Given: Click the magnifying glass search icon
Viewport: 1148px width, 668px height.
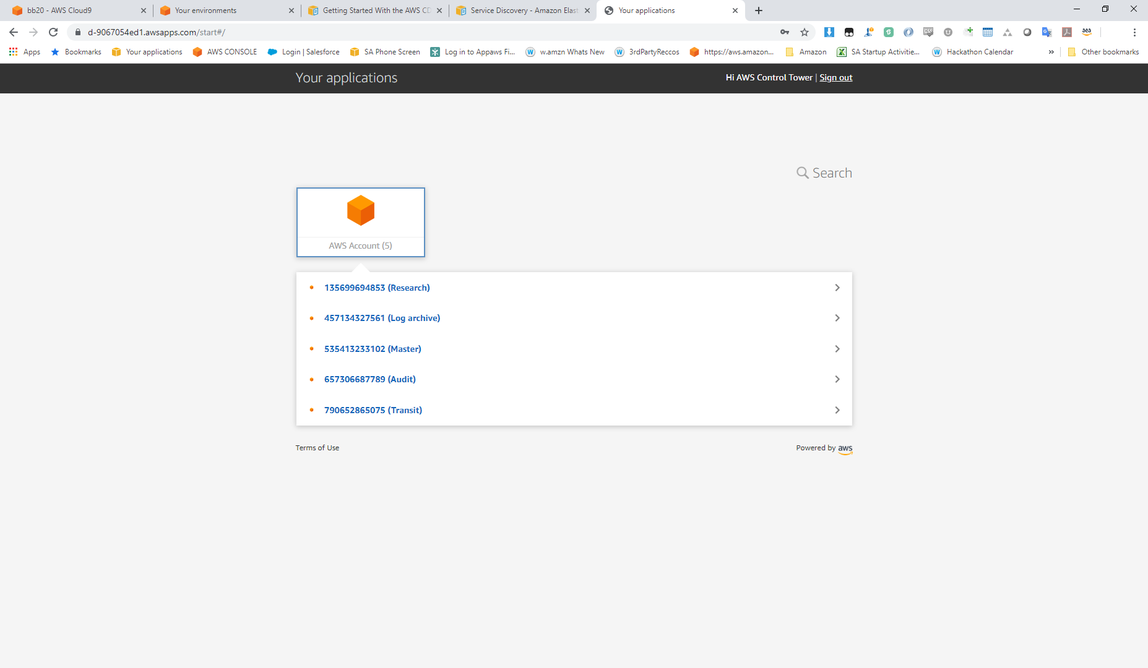Looking at the screenshot, I should point(802,173).
